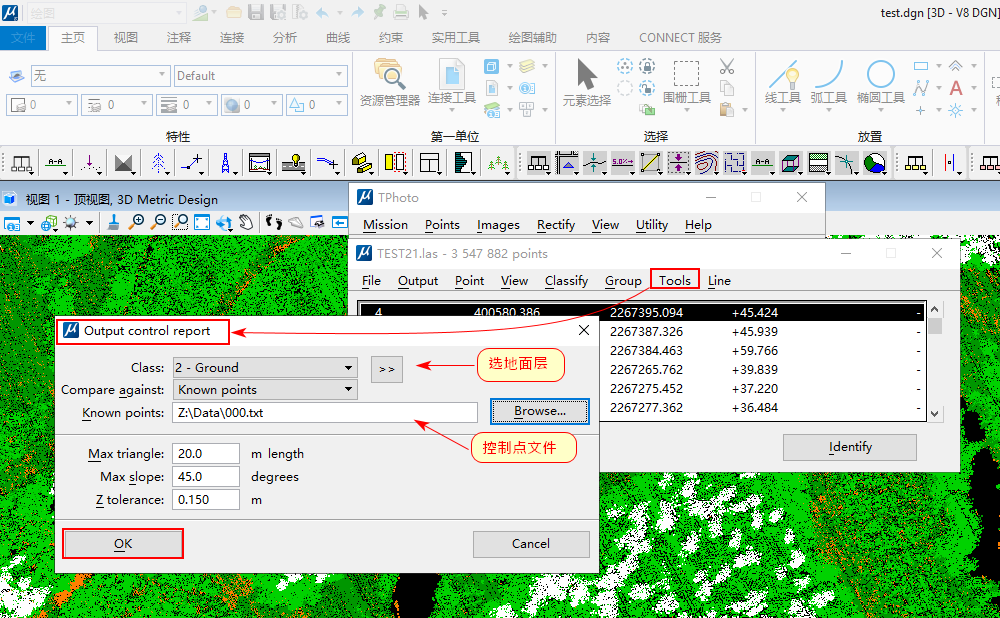Open the color dropdown showing 0 in ribbon
The image size is (1000, 618).
[x=42, y=105]
